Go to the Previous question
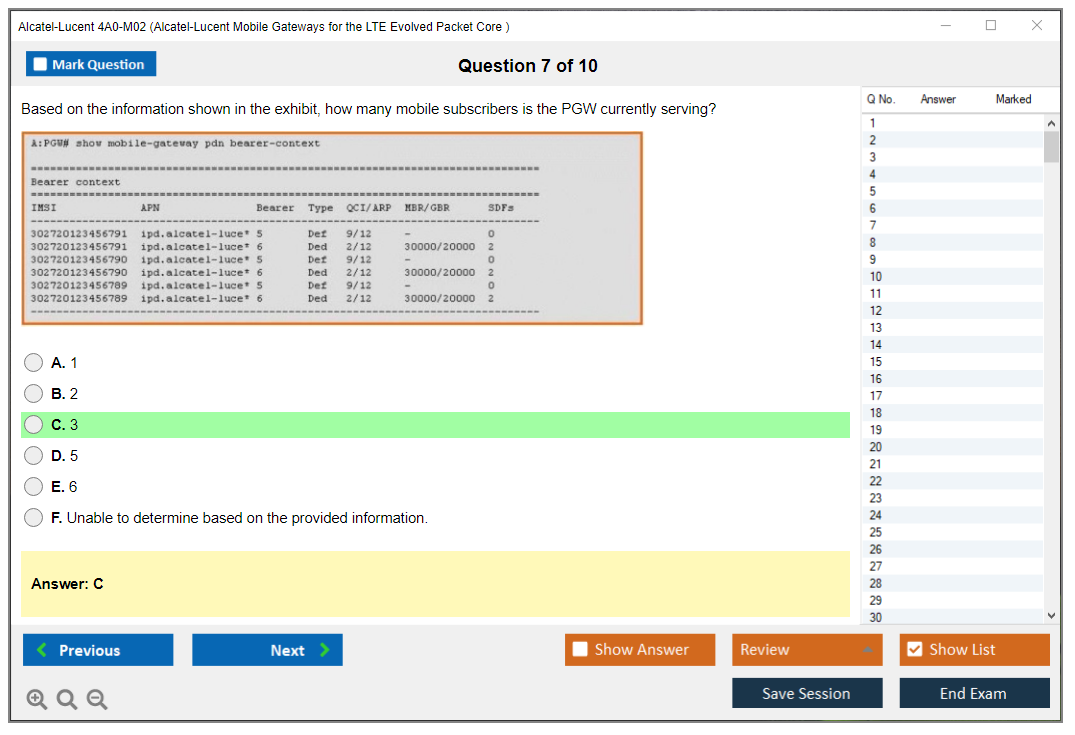The image size is (1075, 735). point(98,650)
